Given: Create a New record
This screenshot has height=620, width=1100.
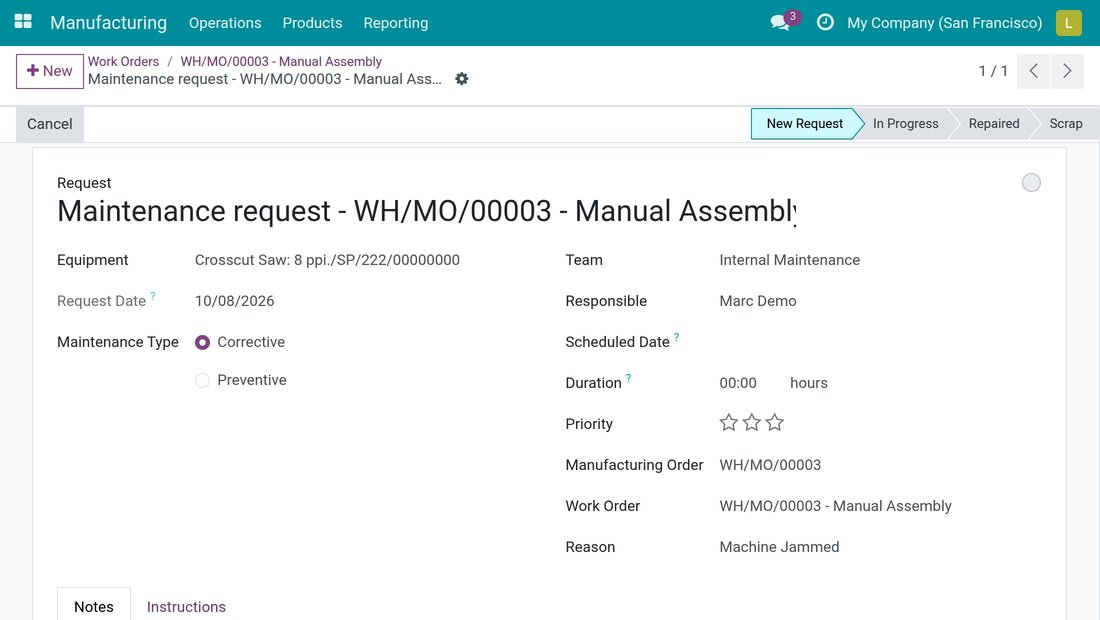Looking at the screenshot, I should tap(50, 71).
